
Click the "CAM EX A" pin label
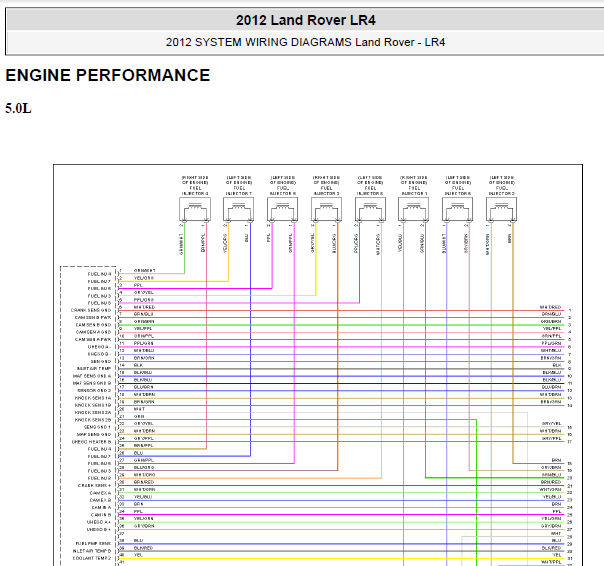click(100, 493)
